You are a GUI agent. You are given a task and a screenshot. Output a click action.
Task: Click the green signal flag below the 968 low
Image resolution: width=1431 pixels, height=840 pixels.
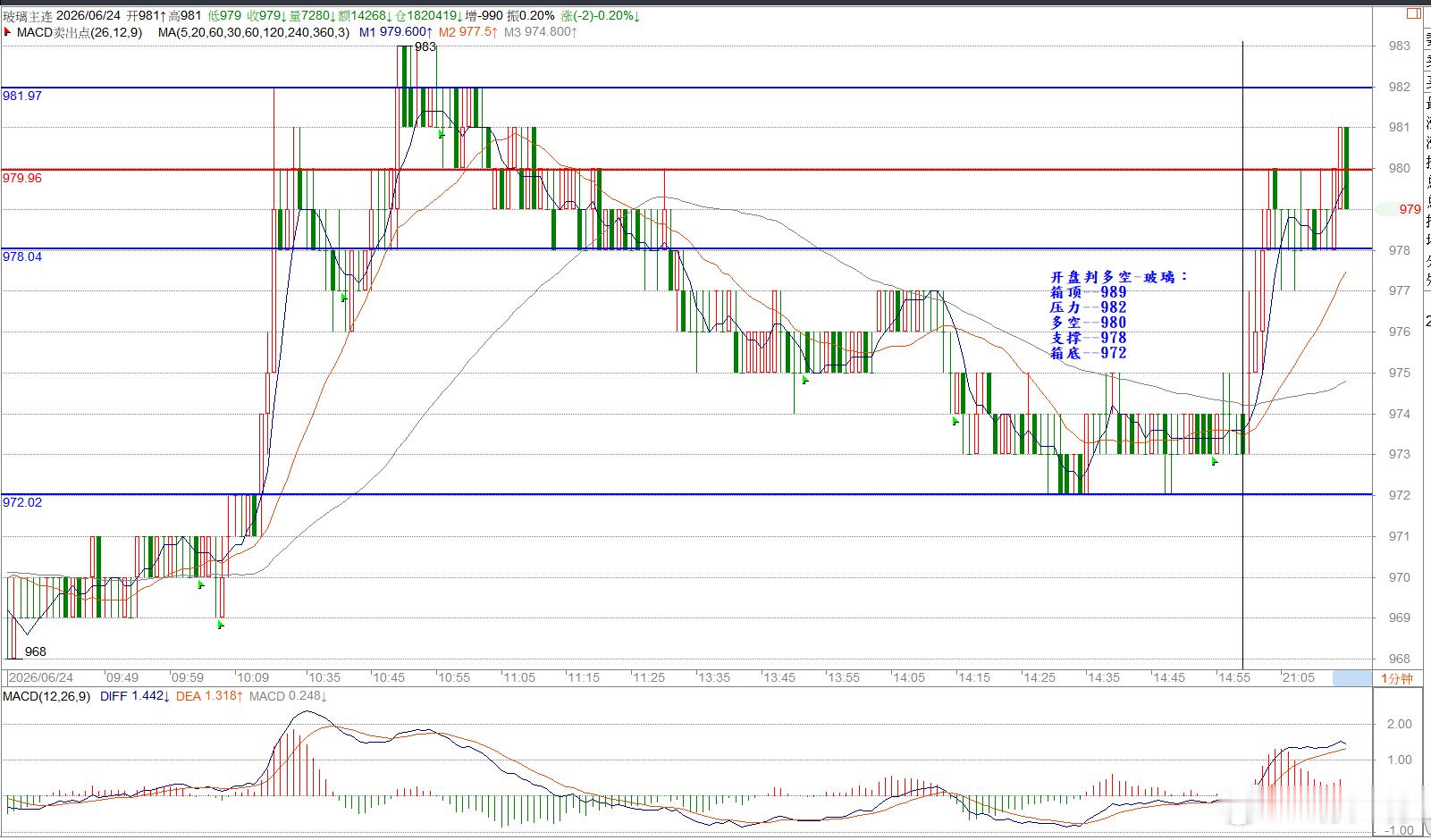(221, 625)
